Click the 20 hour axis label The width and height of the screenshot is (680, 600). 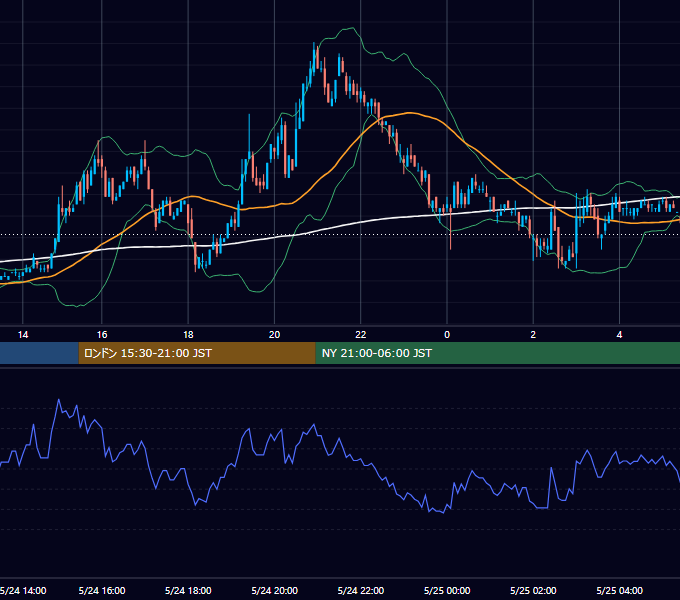coord(275,335)
